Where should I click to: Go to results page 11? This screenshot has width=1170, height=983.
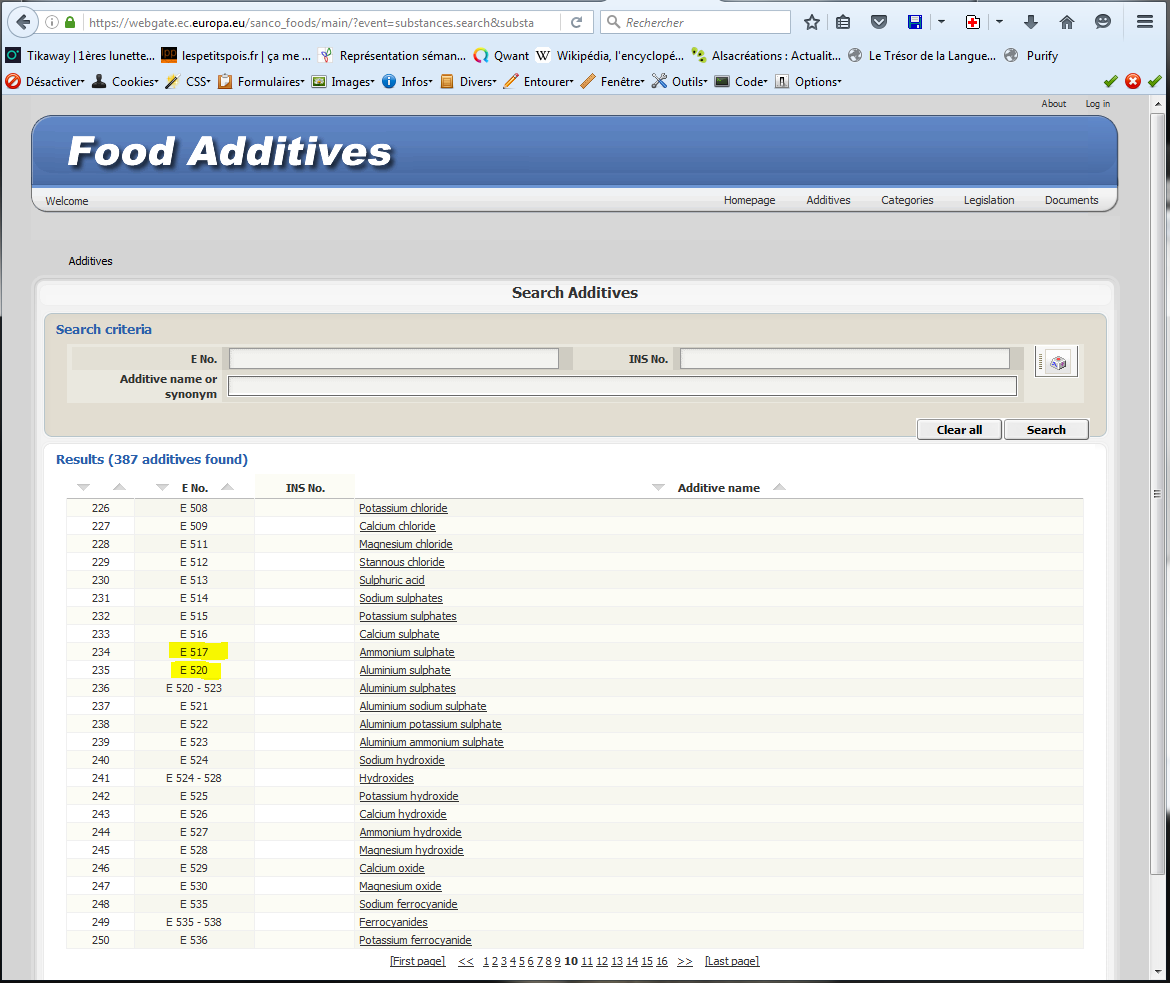click(587, 961)
